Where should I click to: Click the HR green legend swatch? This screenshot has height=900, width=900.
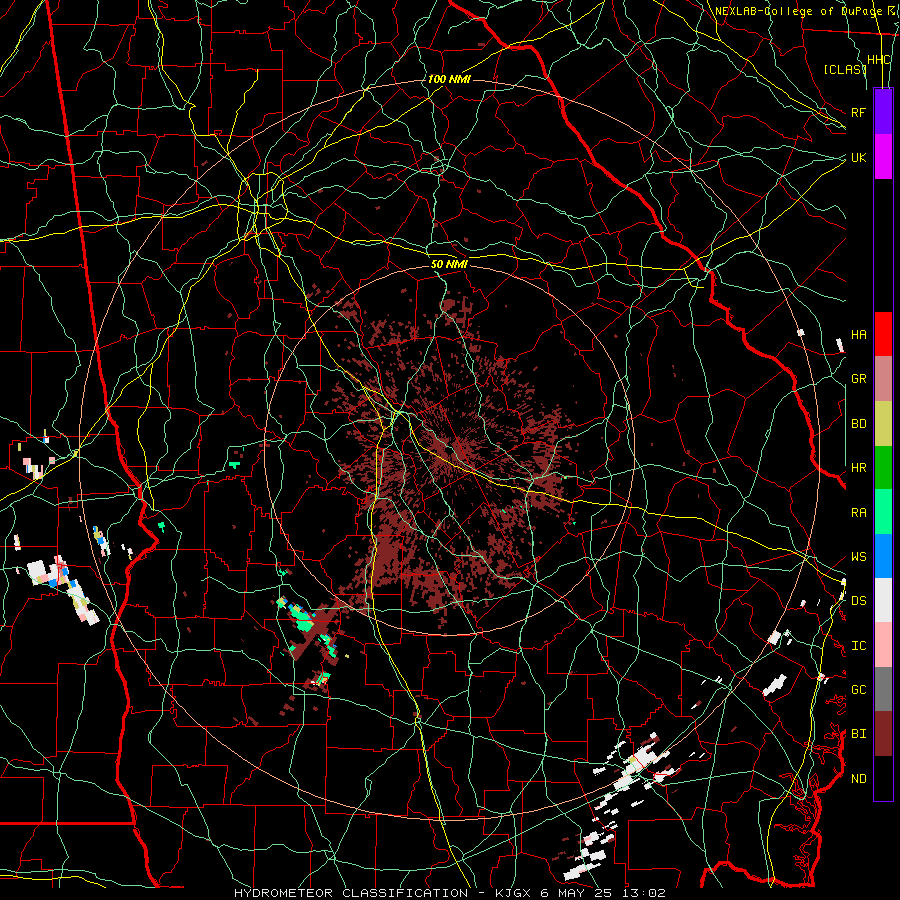pyautogui.click(x=883, y=468)
